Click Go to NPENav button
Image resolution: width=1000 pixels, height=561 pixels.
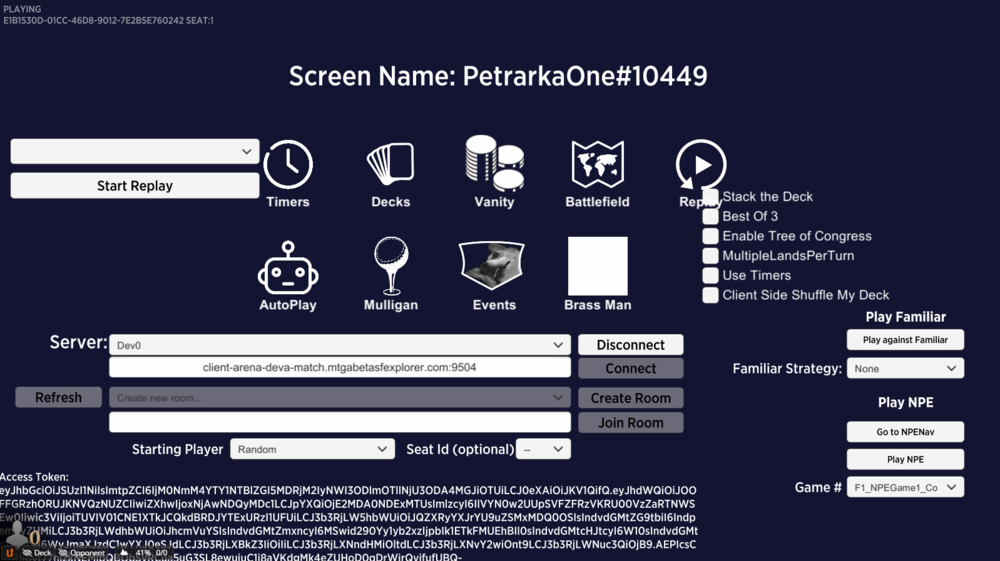(905, 432)
